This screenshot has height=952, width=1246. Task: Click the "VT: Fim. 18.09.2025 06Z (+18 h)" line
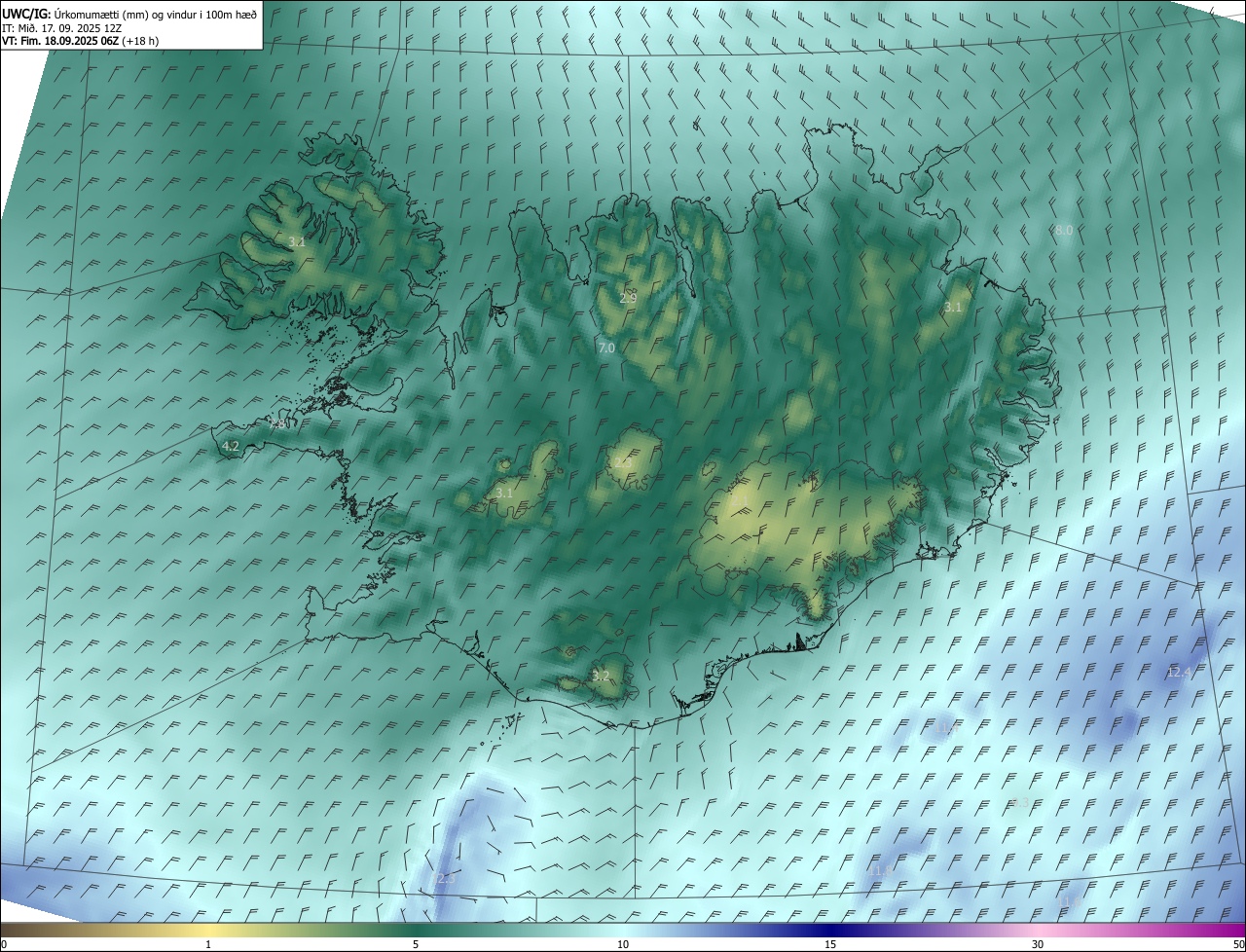pyautogui.click(x=80, y=41)
